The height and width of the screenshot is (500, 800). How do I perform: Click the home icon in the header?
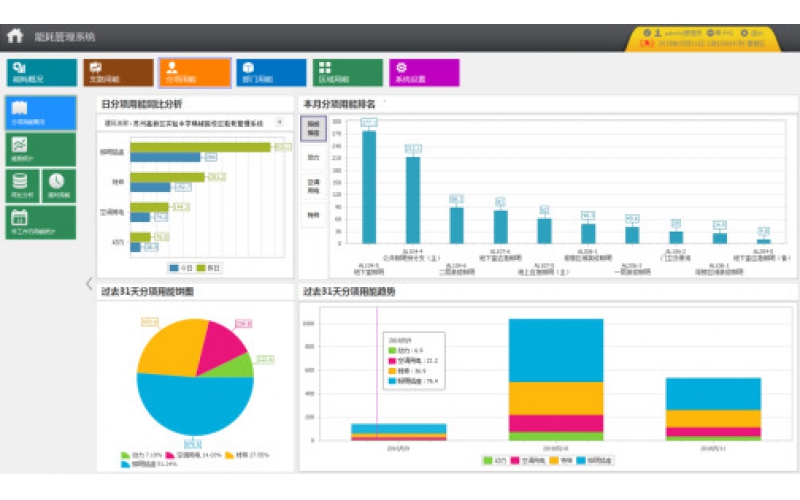pos(15,36)
